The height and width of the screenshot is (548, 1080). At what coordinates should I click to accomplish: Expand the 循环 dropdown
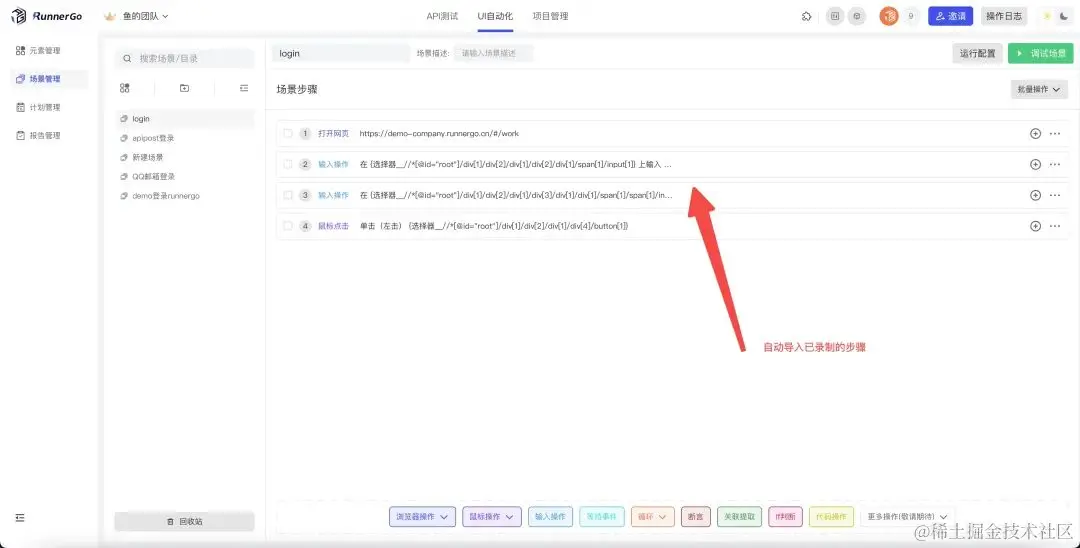pyautogui.click(x=652, y=517)
